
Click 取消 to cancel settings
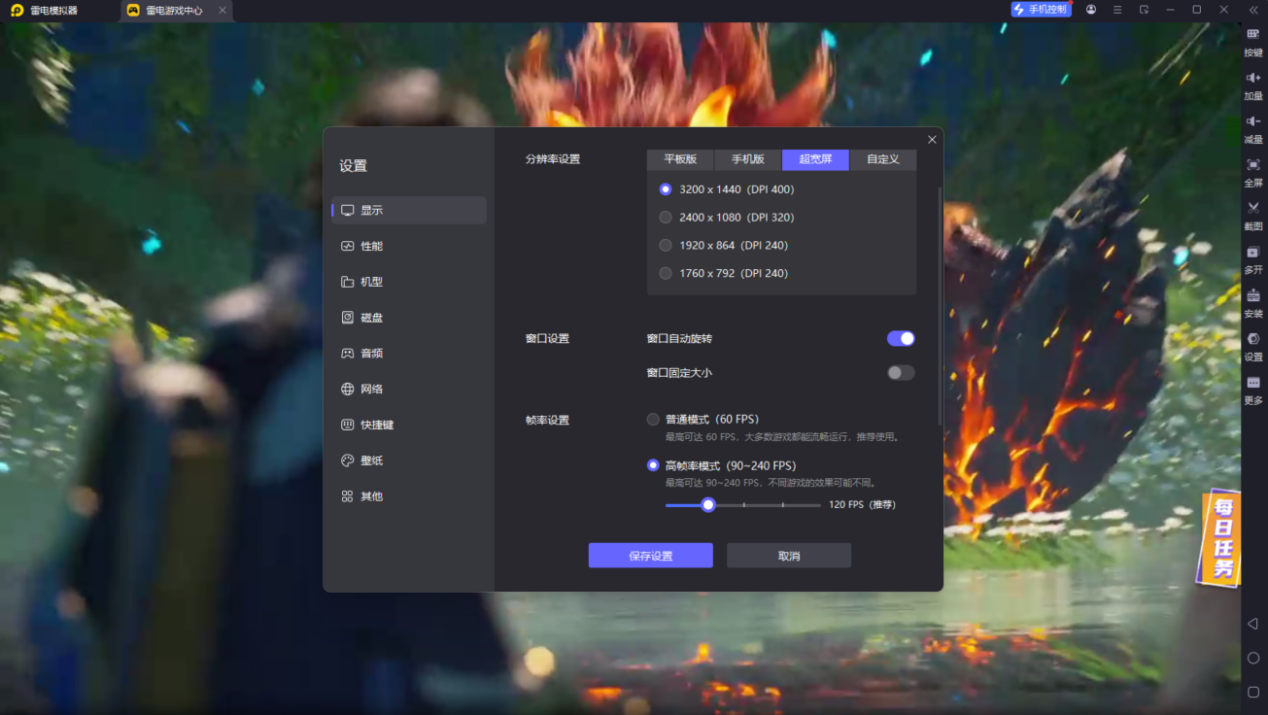click(789, 556)
